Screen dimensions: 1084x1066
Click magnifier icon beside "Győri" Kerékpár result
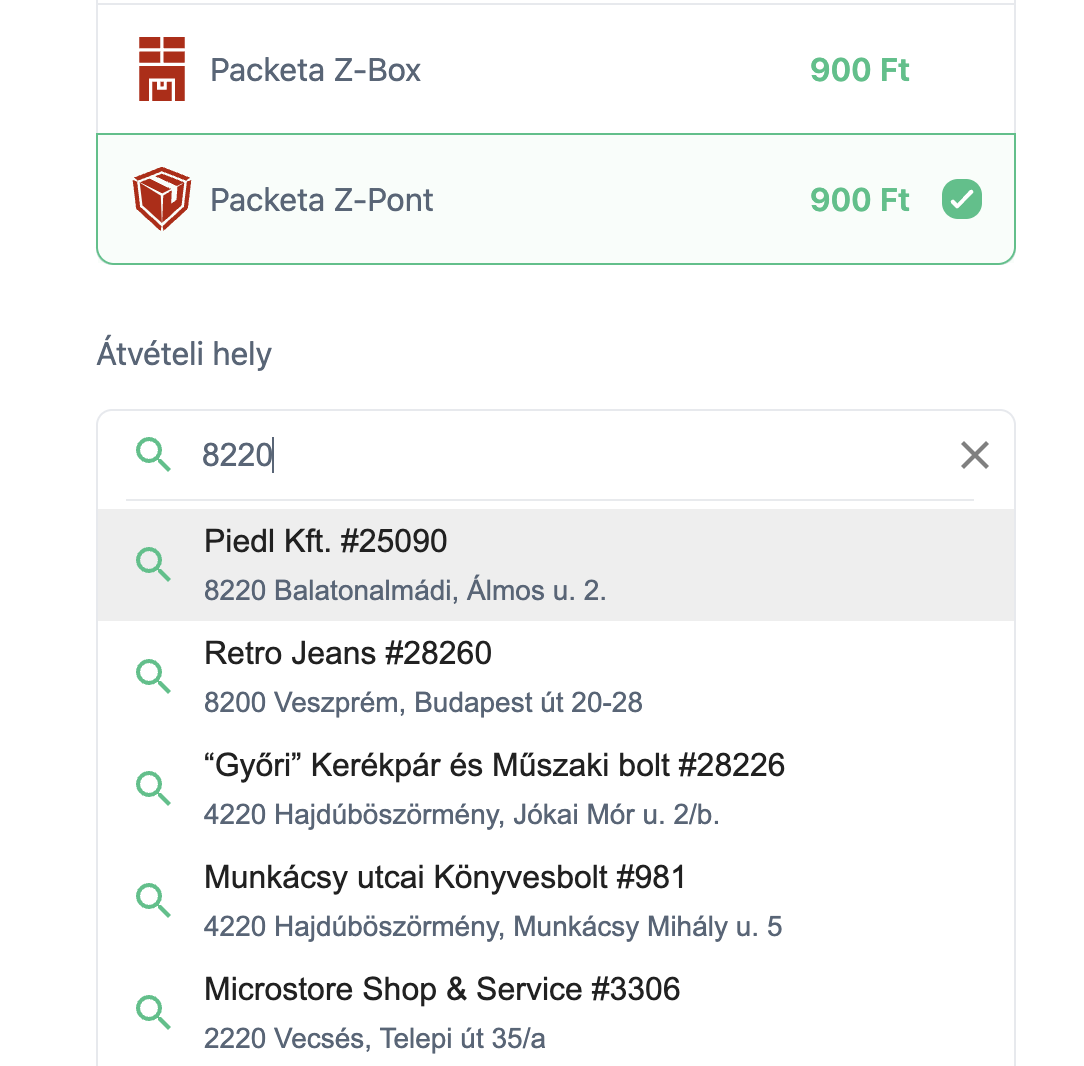coord(153,788)
